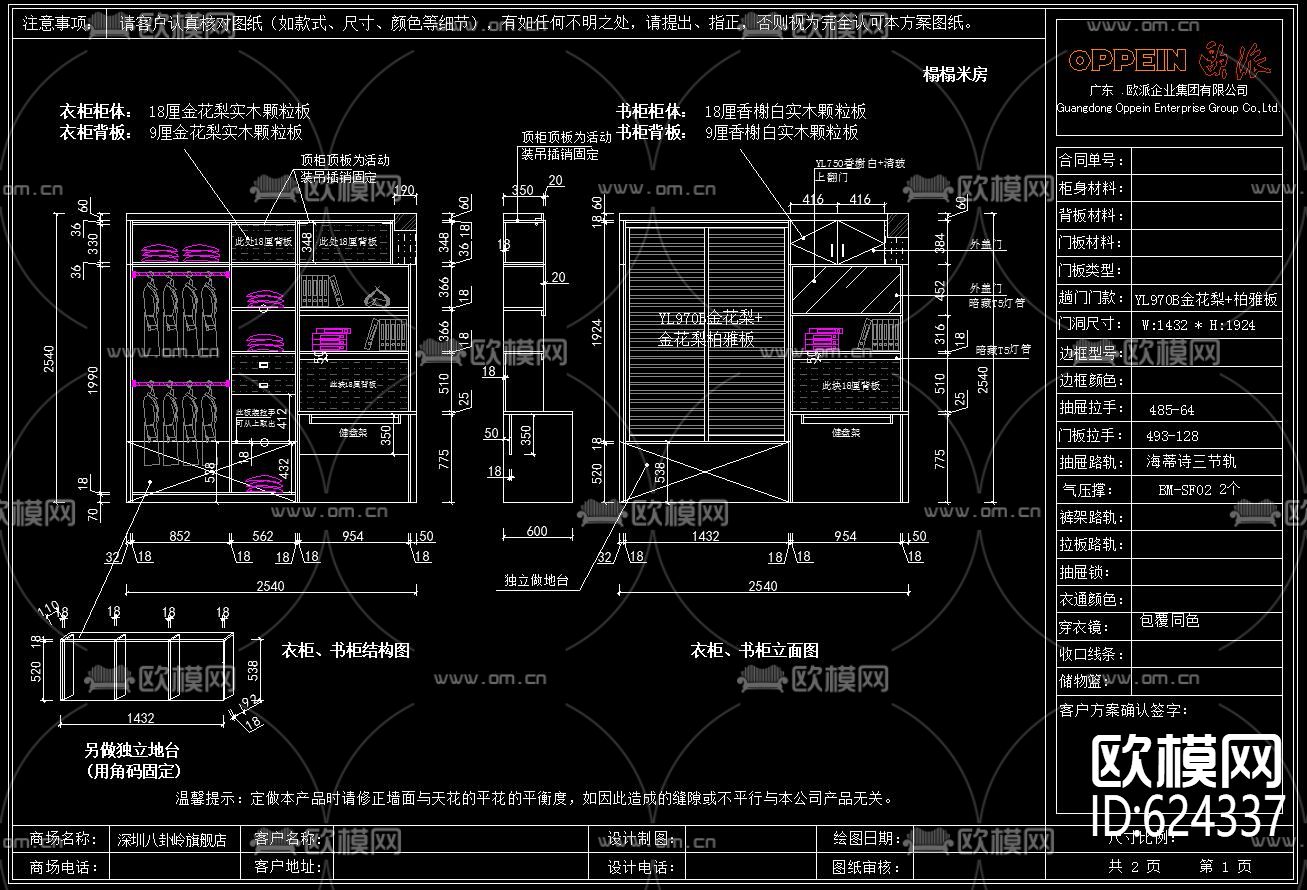Click the '抽屉拉手:' field label
1307x890 pixels.
(1092, 408)
